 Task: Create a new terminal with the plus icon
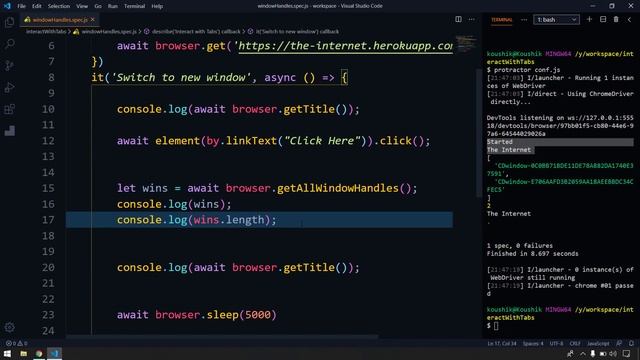[x=589, y=19]
